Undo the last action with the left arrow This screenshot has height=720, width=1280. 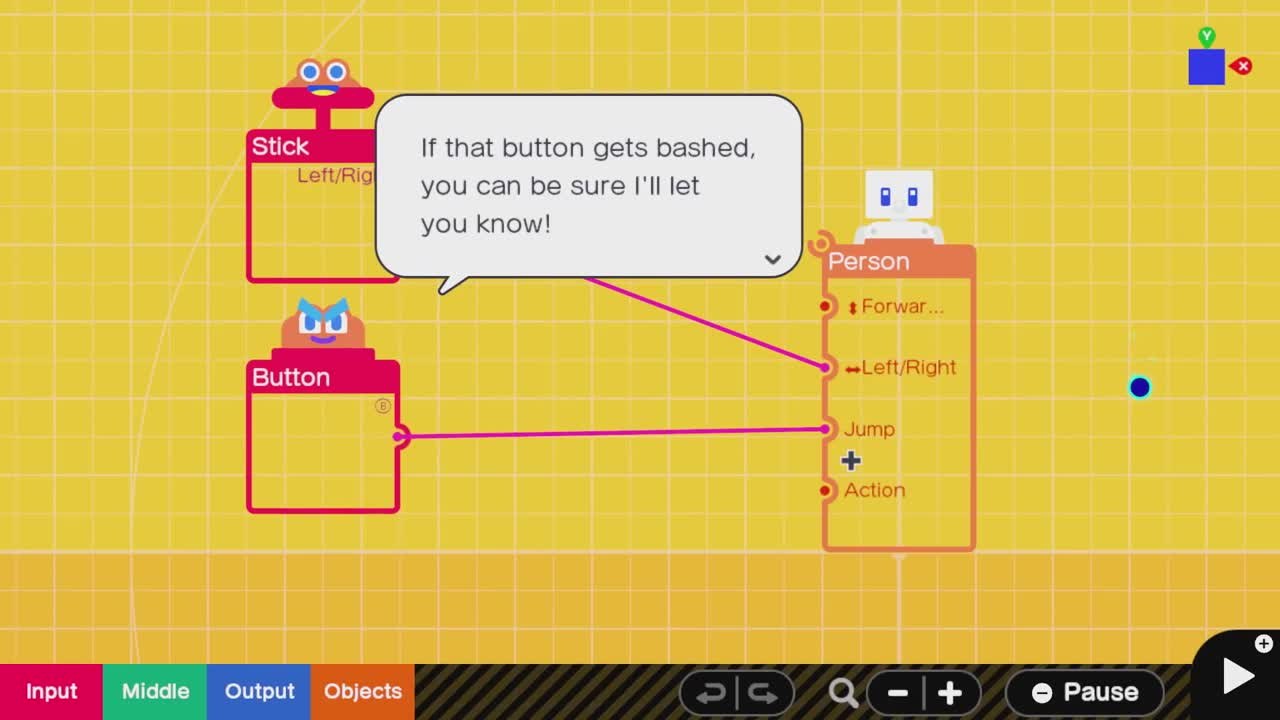711,693
